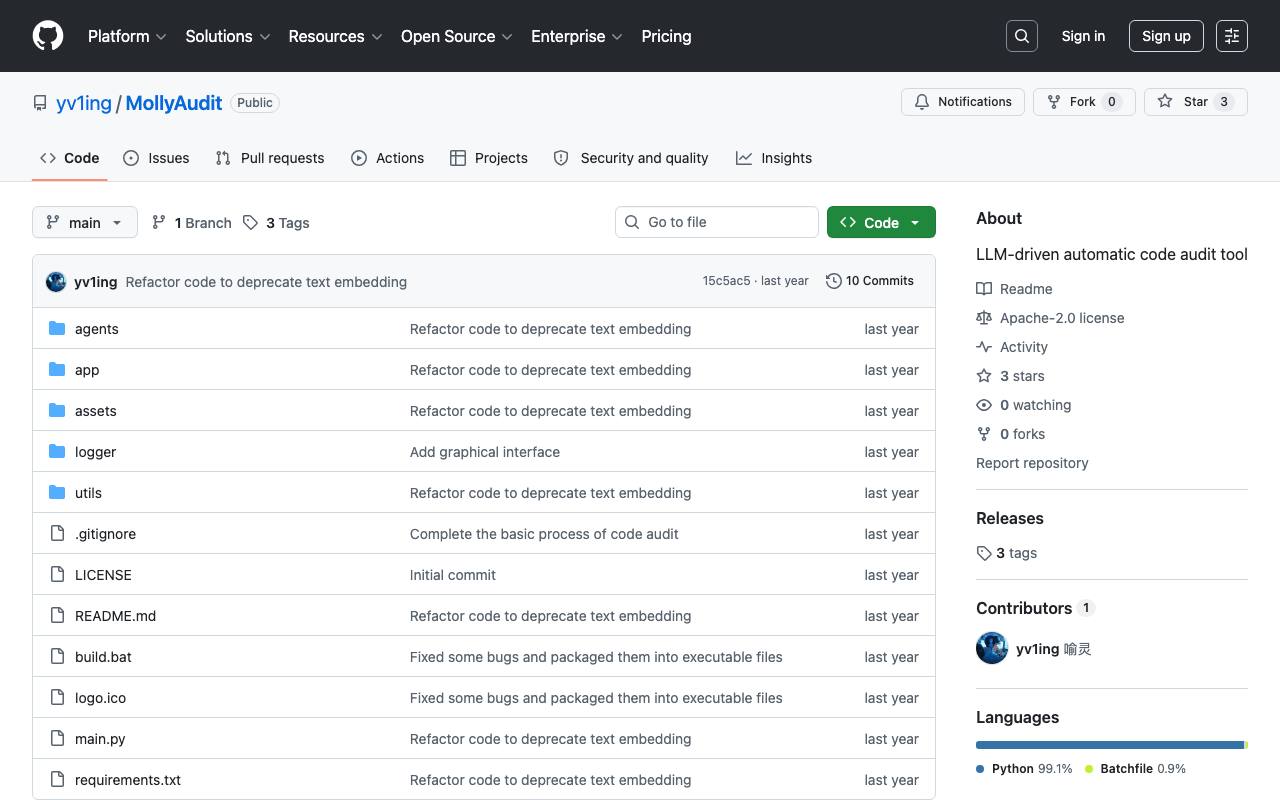The image size is (1280, 800).
Task: Click the Notifications button
Action: tap(963, 102)
